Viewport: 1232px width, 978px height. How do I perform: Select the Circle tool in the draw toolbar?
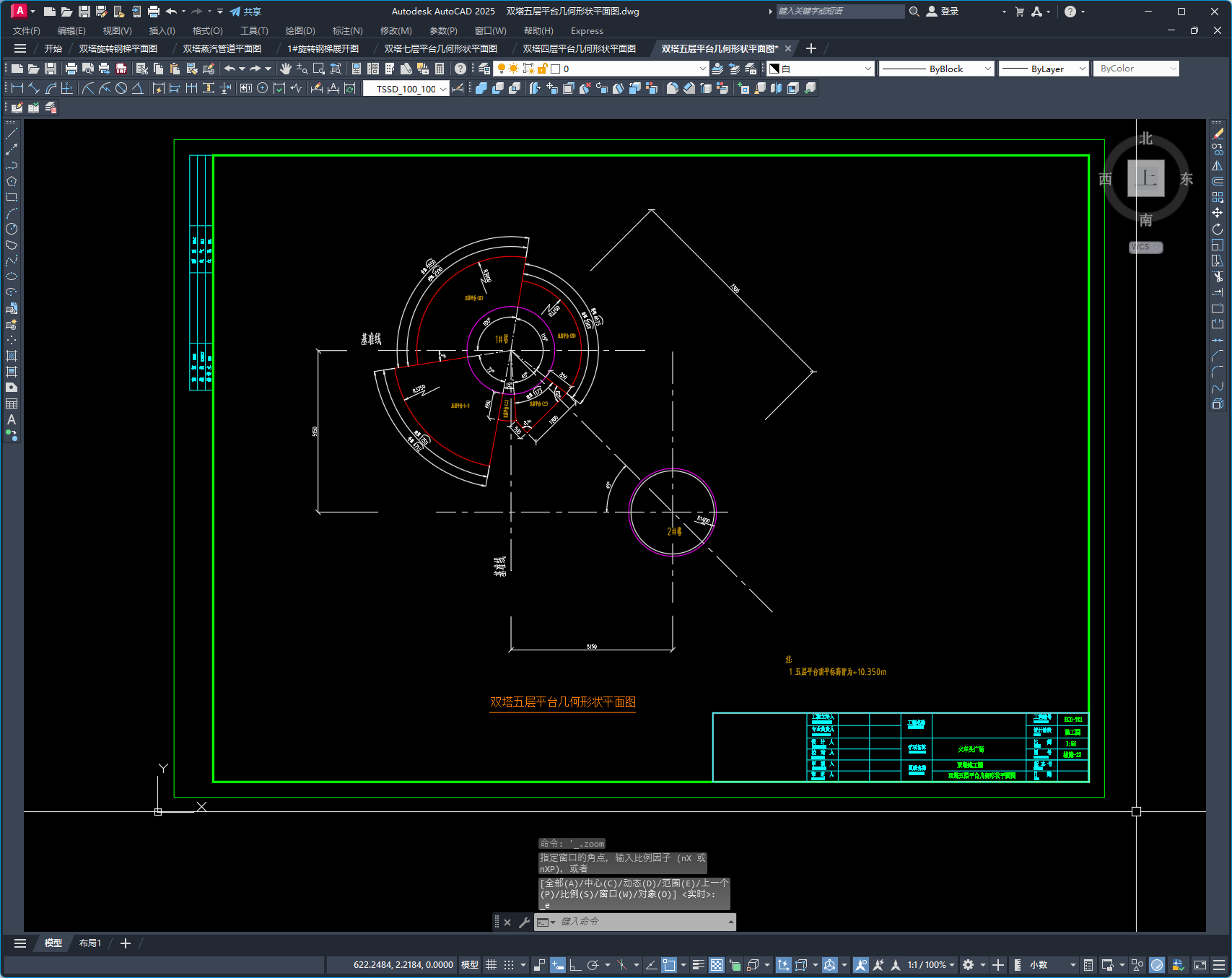pyautogui.click(x=12, y=229)
